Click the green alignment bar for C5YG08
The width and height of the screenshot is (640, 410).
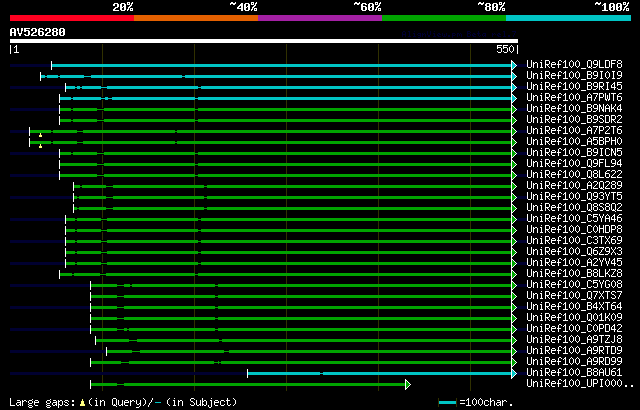pos(301,286)
